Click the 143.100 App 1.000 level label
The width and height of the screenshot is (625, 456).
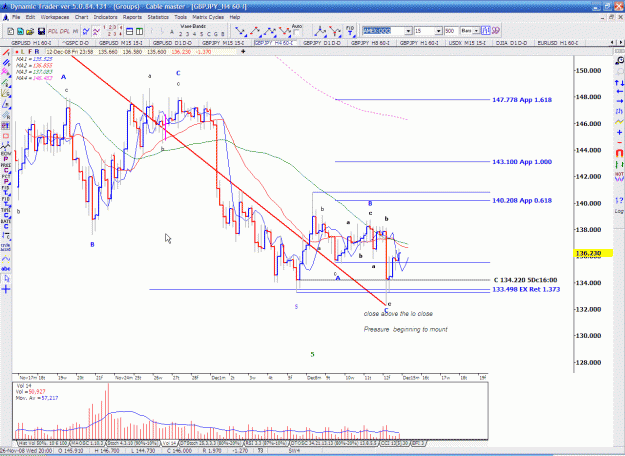(522, 161)
